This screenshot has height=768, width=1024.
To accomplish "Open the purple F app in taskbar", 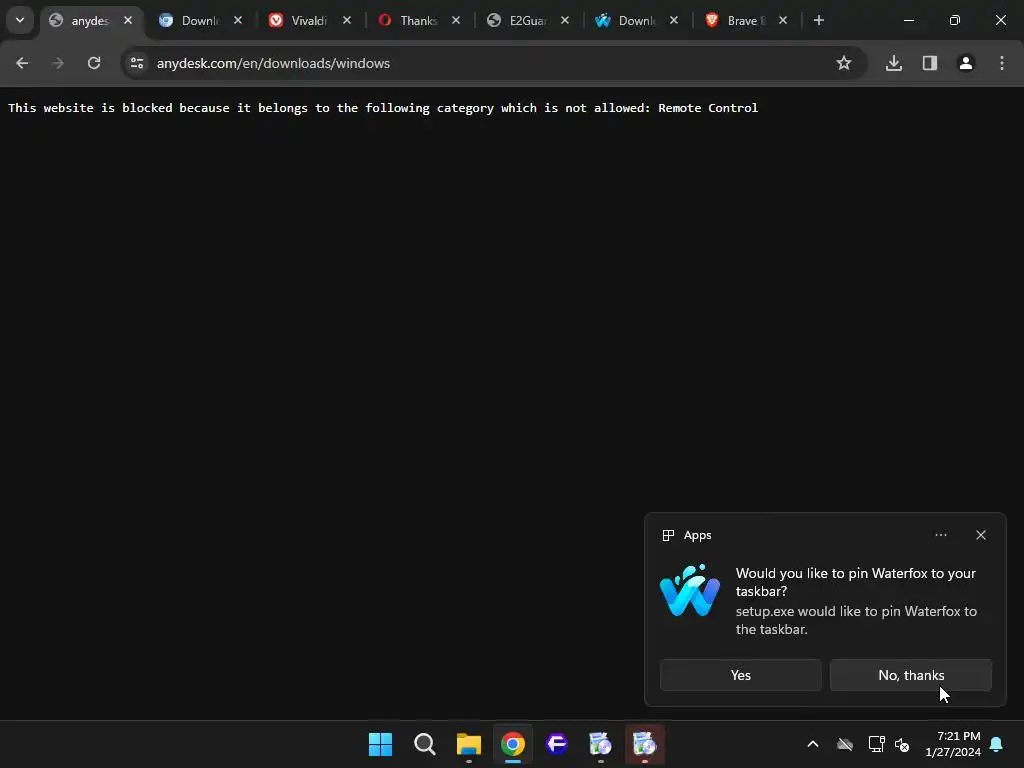I will [x=556, y=744].
